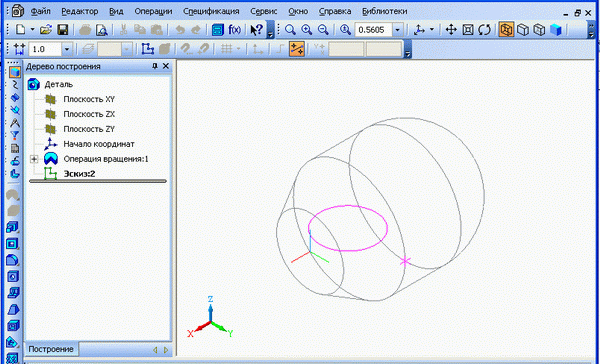Viewport: 600px width, 364px height.
Task: Click the context help pointer icon
Action: coord(256,30)
